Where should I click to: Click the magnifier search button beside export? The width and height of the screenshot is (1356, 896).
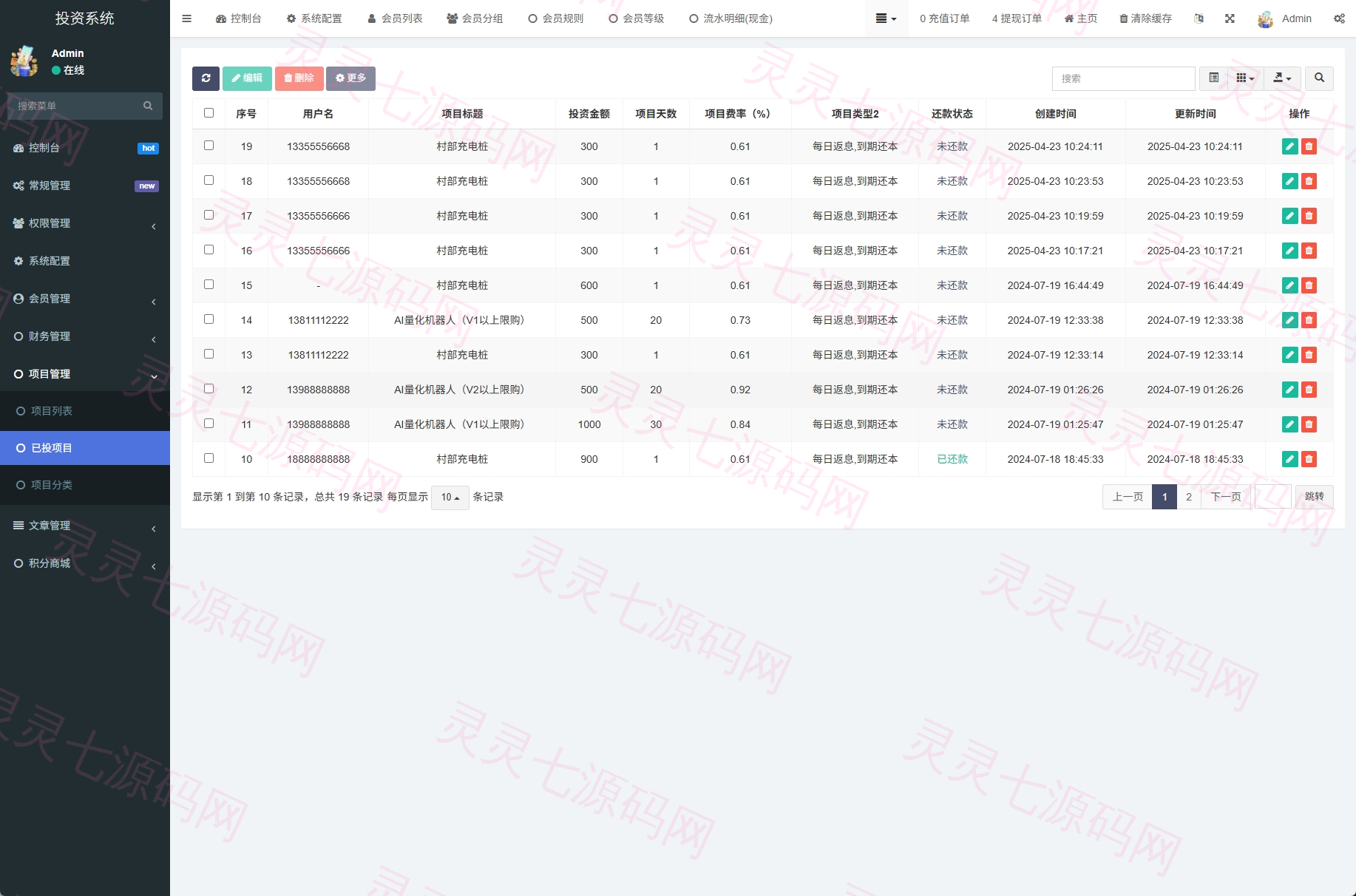click(x=1319, y=78)
